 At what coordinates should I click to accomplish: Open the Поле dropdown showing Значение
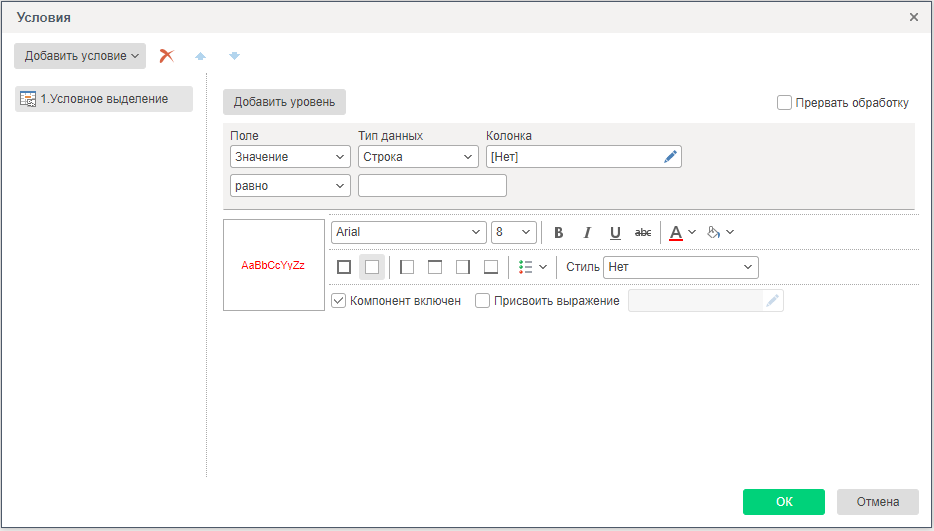click(290, 157)
